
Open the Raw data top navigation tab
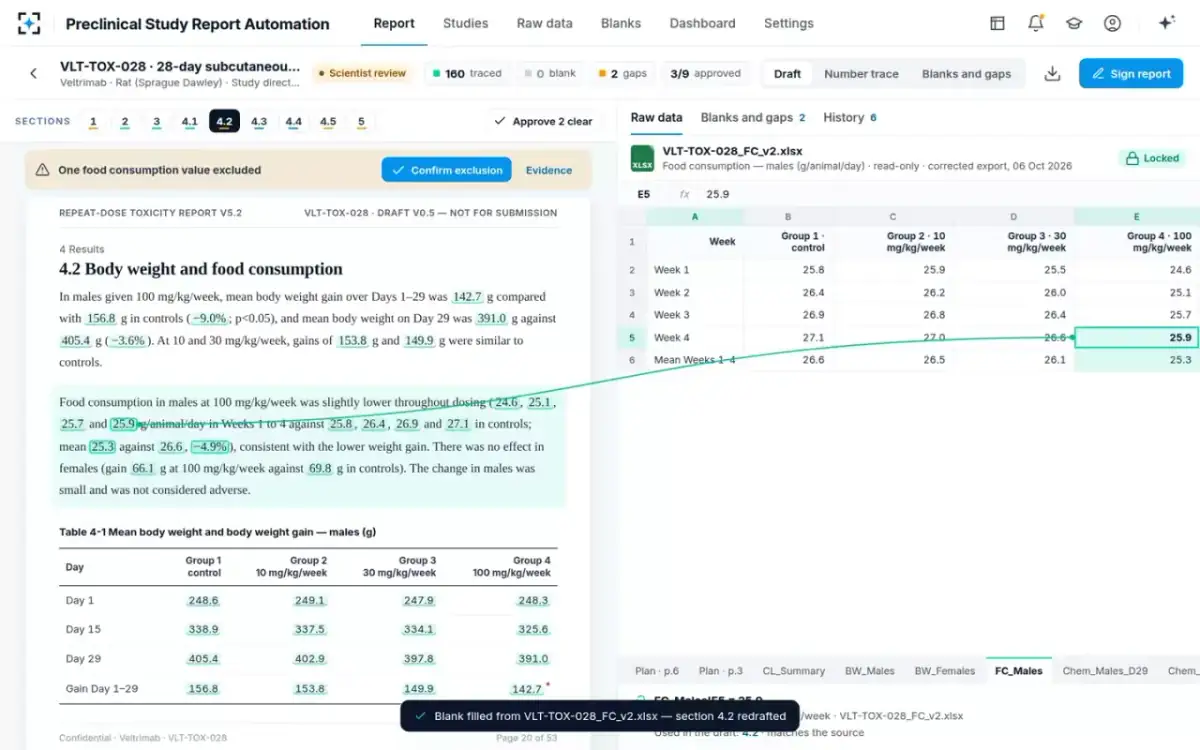pos(544,23)
